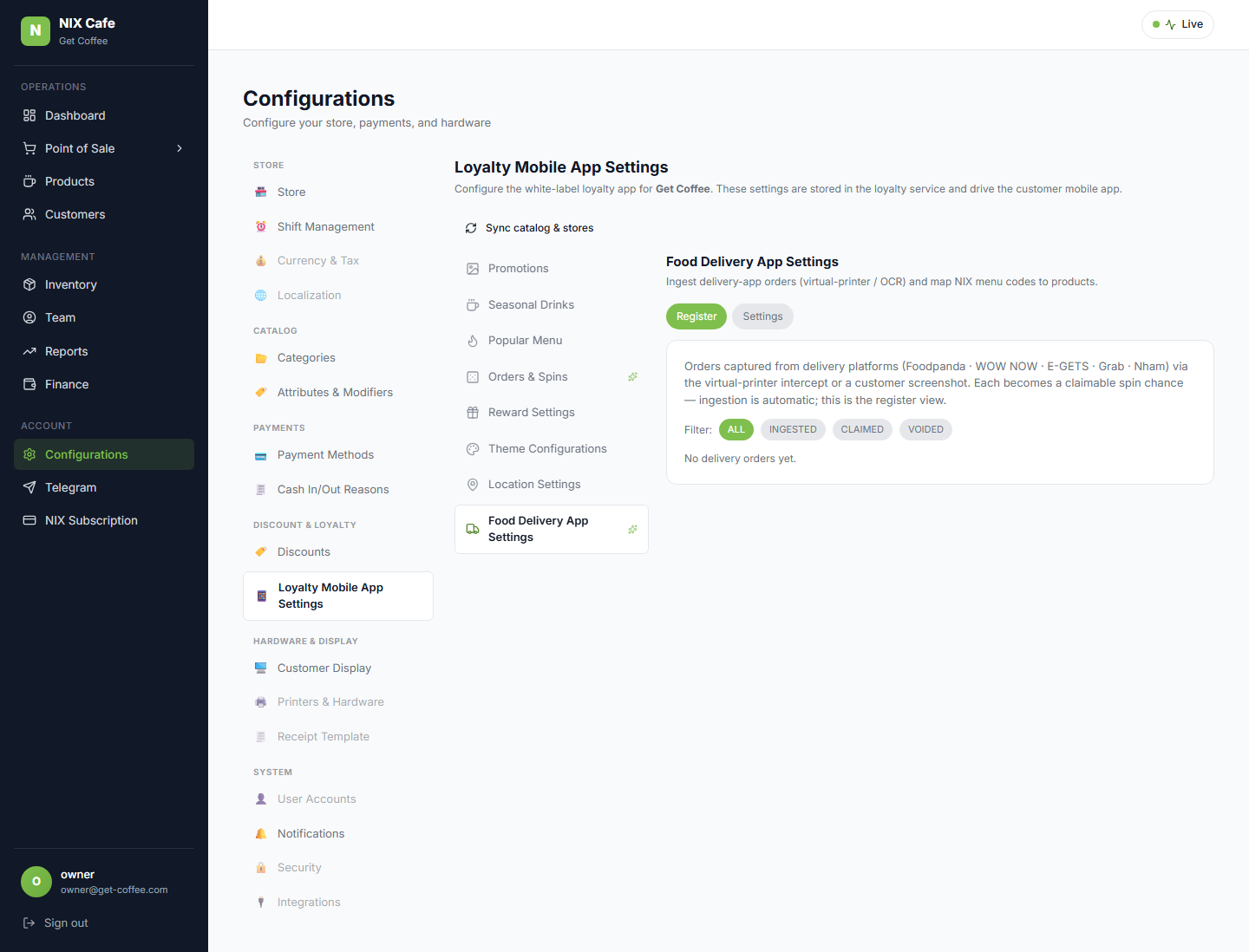The width and height of the screenshot is (1249, 952).
Task: Click the Point of Sale cart icon
Action: click(29, 148)
